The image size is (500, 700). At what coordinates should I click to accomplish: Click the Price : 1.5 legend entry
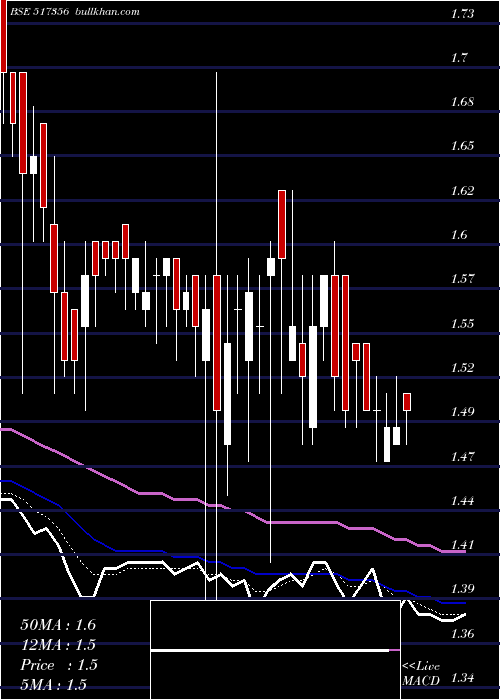[x=59, y=665]
